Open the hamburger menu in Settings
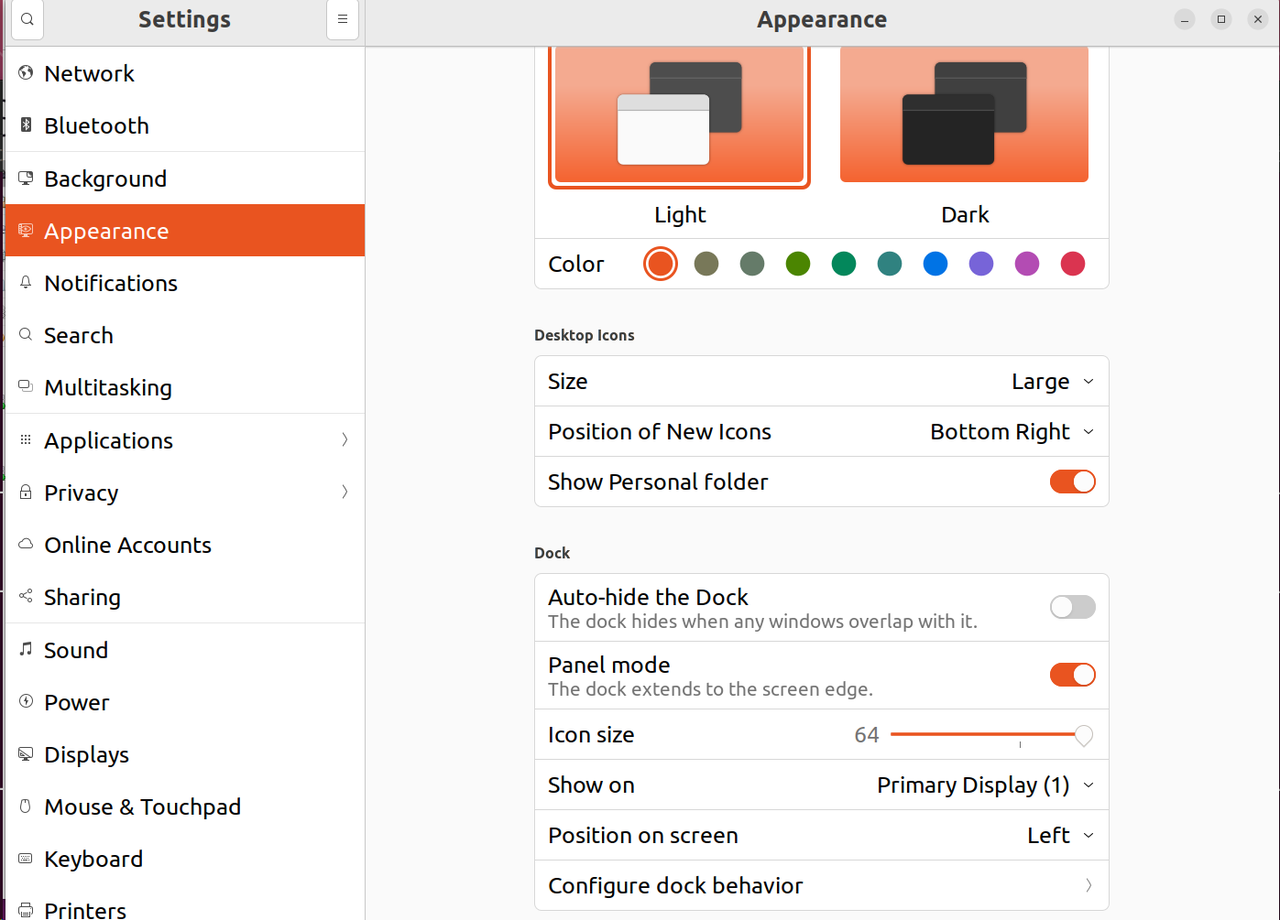 pyautogui.click(x=342, y=19)
